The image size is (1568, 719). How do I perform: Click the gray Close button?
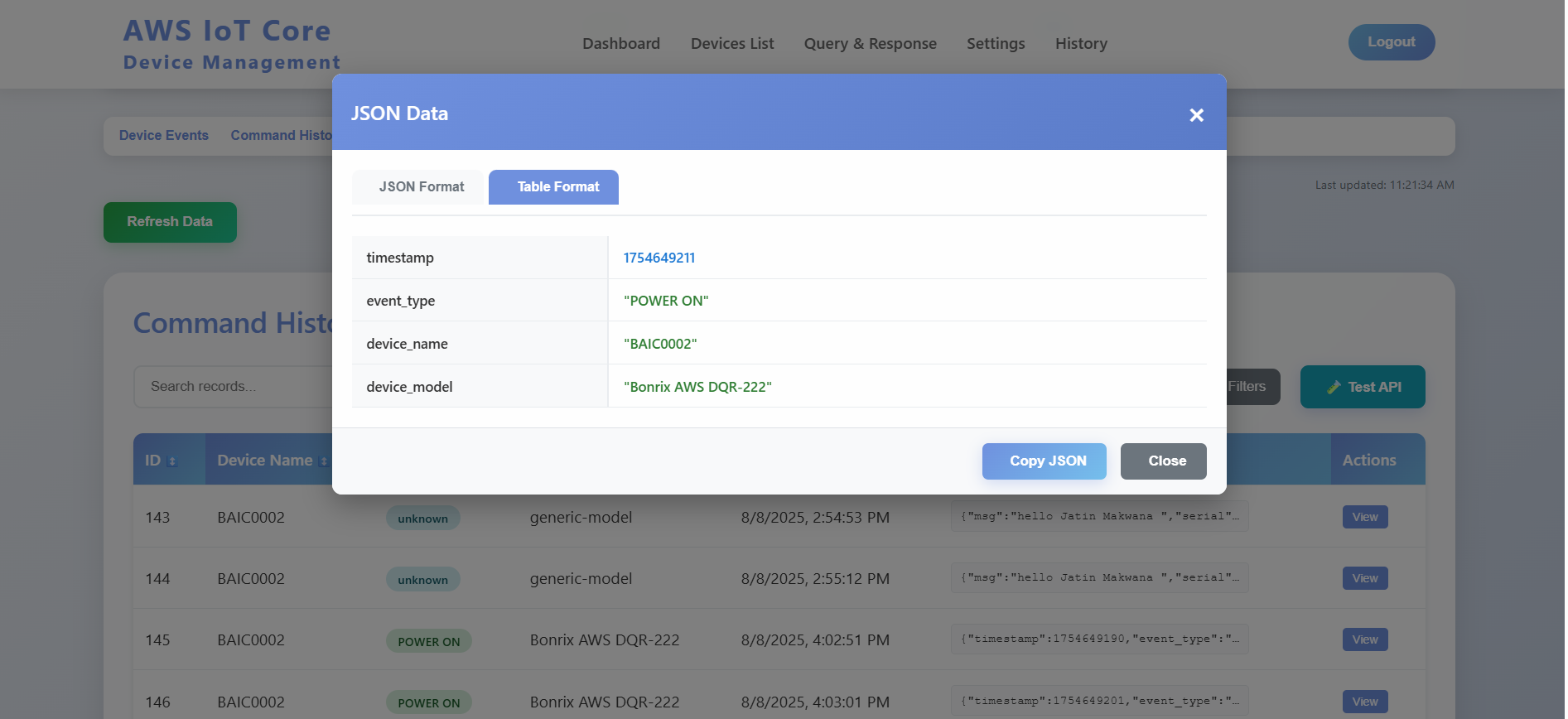1163,461
